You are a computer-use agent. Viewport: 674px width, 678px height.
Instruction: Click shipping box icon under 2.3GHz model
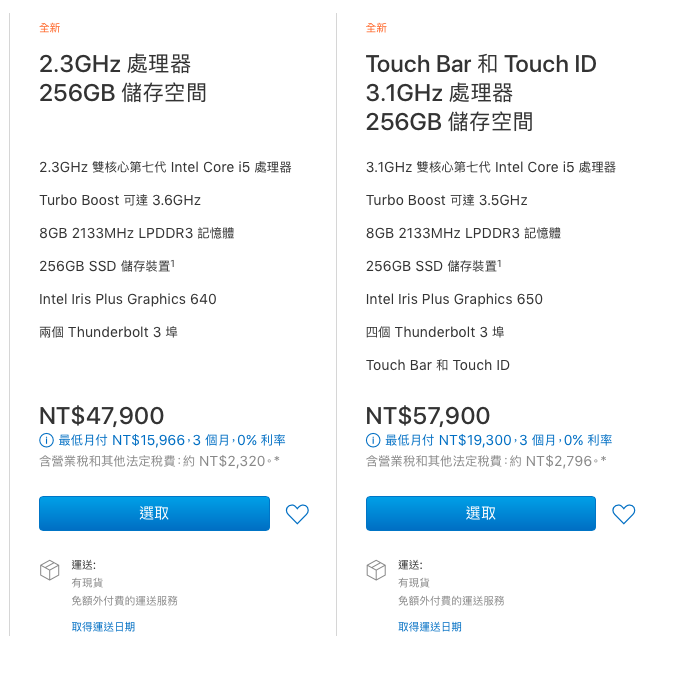pyautogui.click(x=49, y=570)
